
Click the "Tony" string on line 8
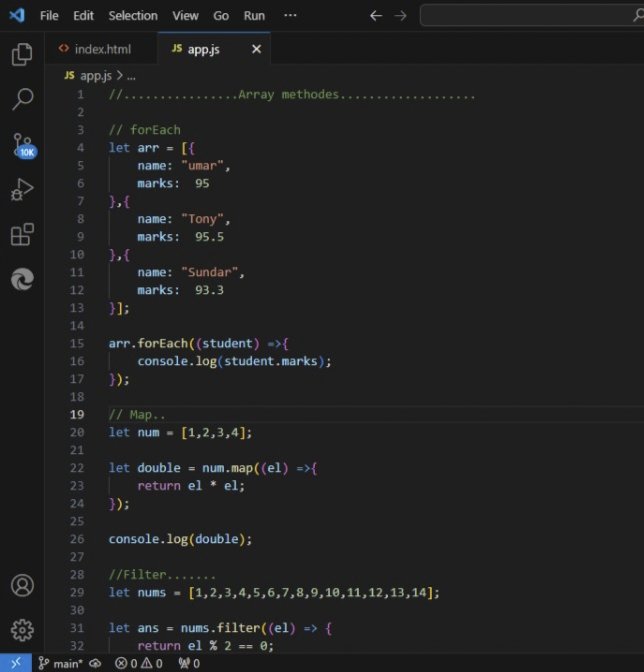point(202,219)
